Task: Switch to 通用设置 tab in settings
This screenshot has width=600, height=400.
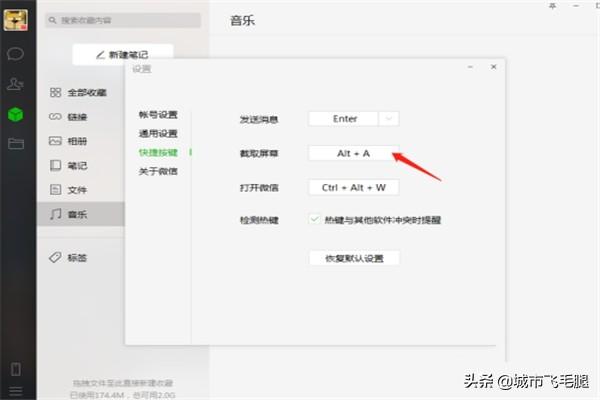Action: point(158,133)
